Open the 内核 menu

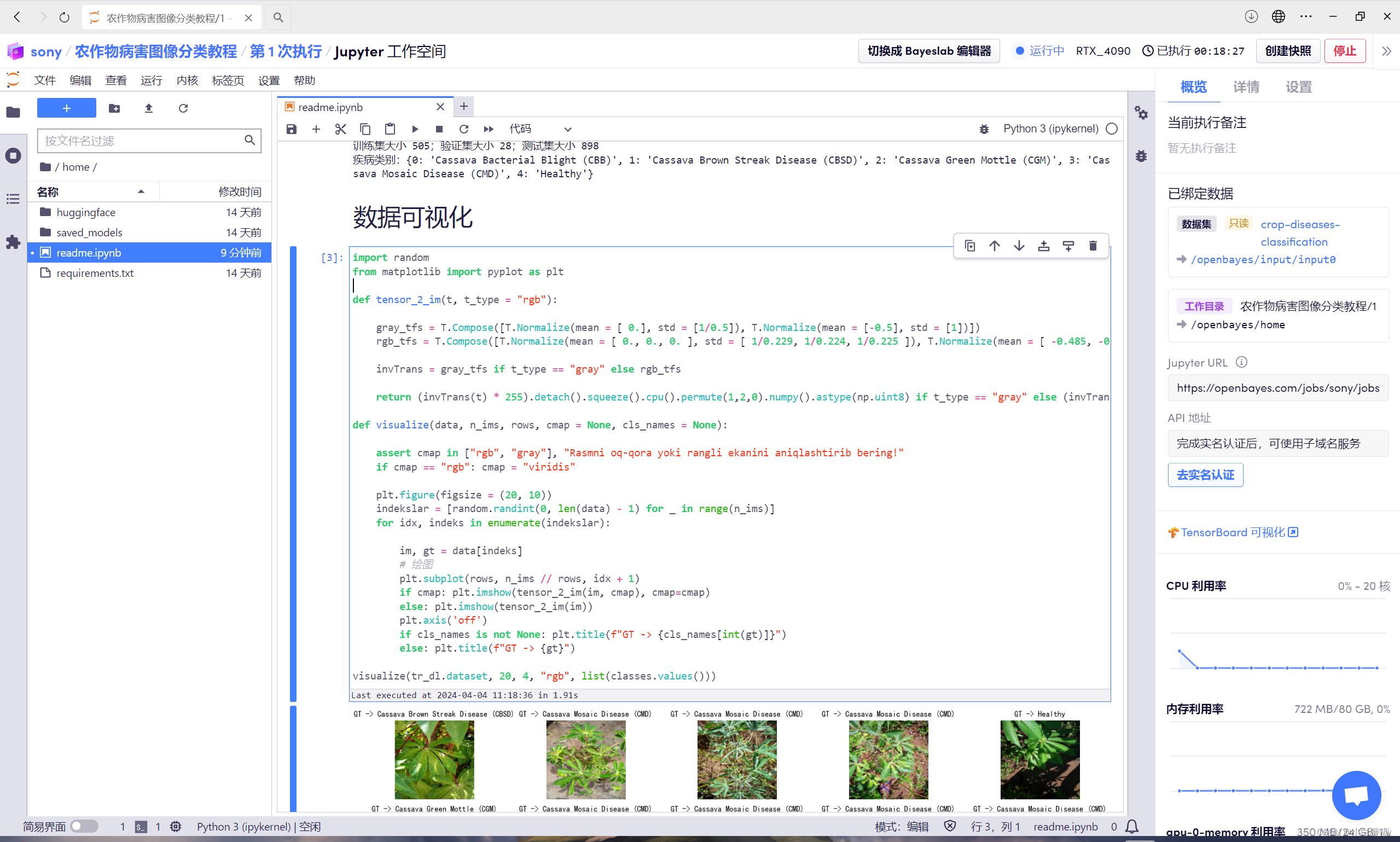[x=187, y=80]
